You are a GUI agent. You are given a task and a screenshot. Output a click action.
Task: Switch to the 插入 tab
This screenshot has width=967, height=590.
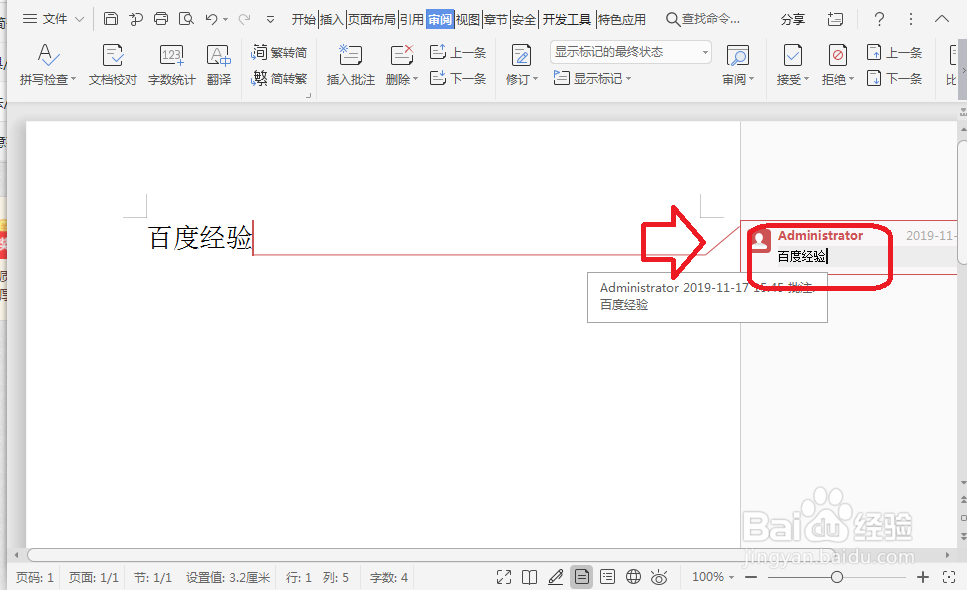pyautogui.click(x=331, y=20)
